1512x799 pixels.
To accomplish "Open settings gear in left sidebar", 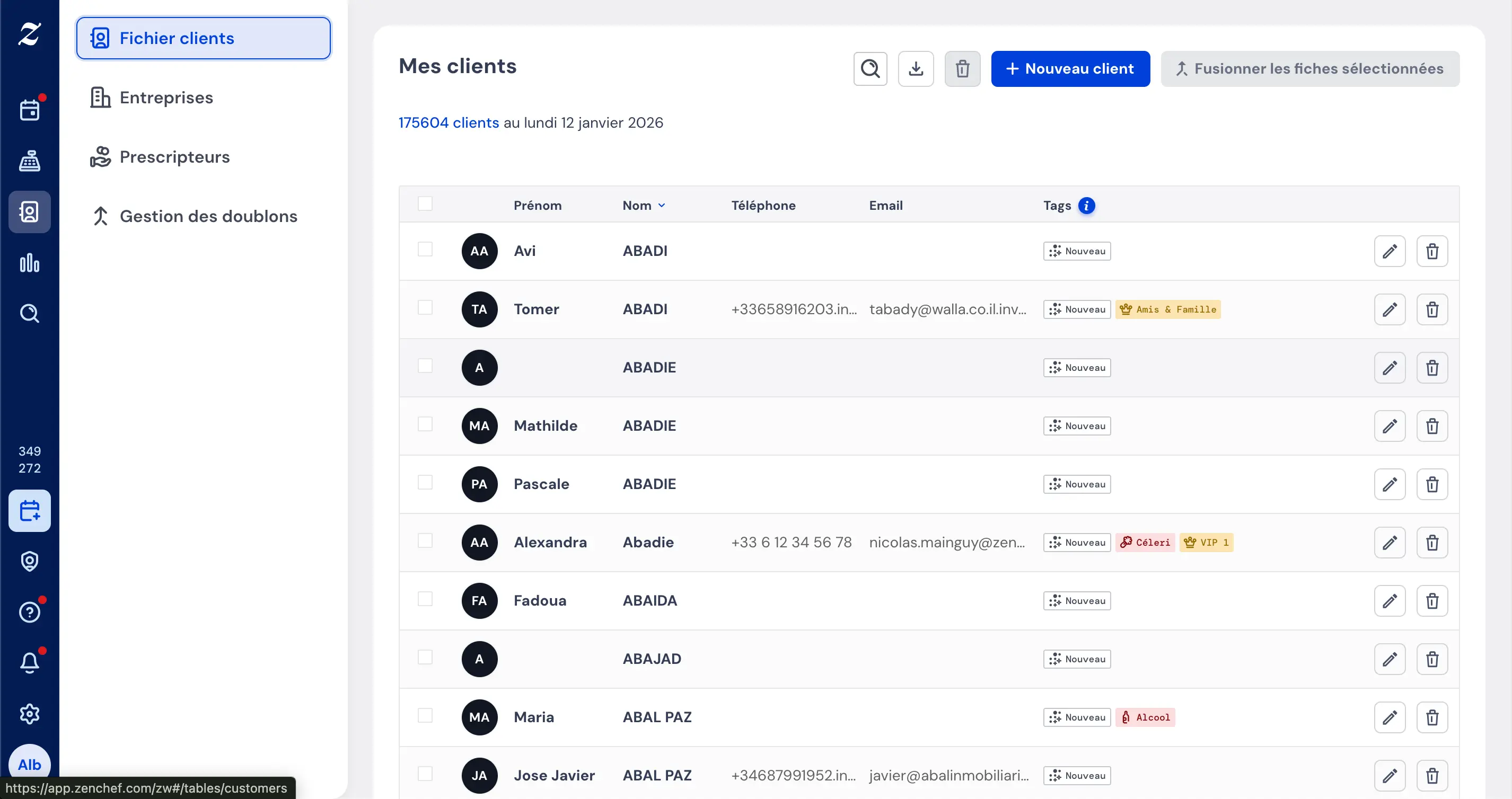I will click(29, 713).
